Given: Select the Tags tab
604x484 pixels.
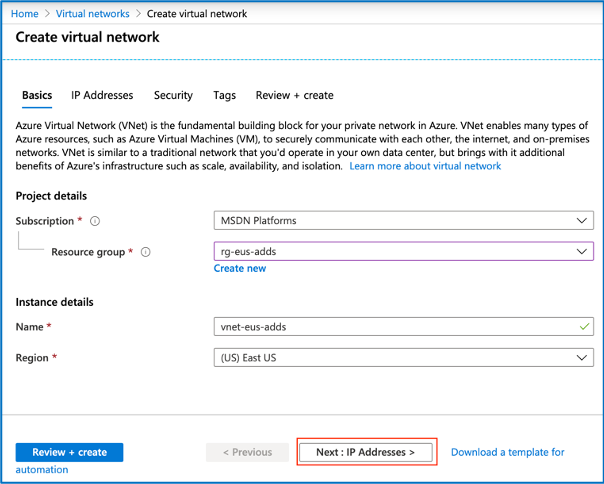Looking at the screenshot, I should [224, 95].
